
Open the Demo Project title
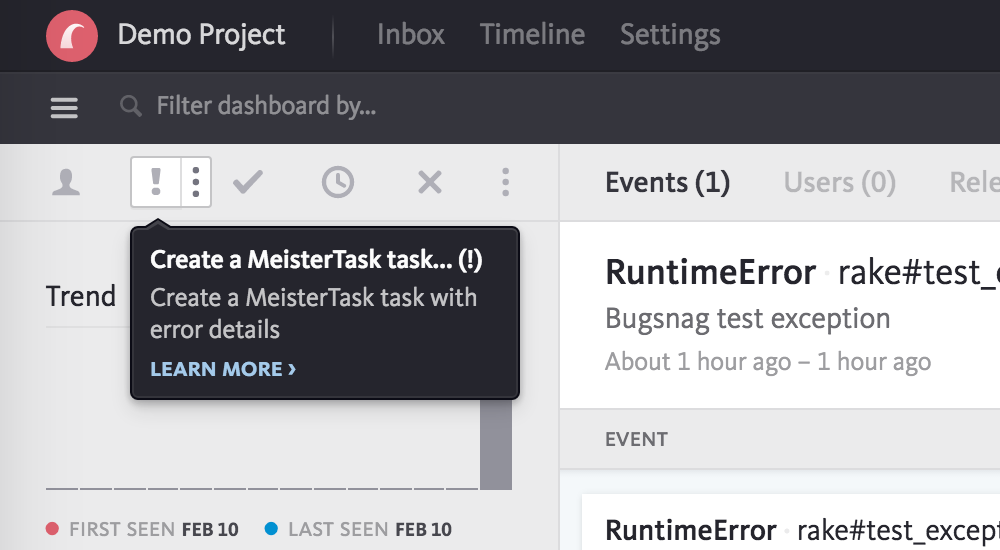tap(202, 35)
